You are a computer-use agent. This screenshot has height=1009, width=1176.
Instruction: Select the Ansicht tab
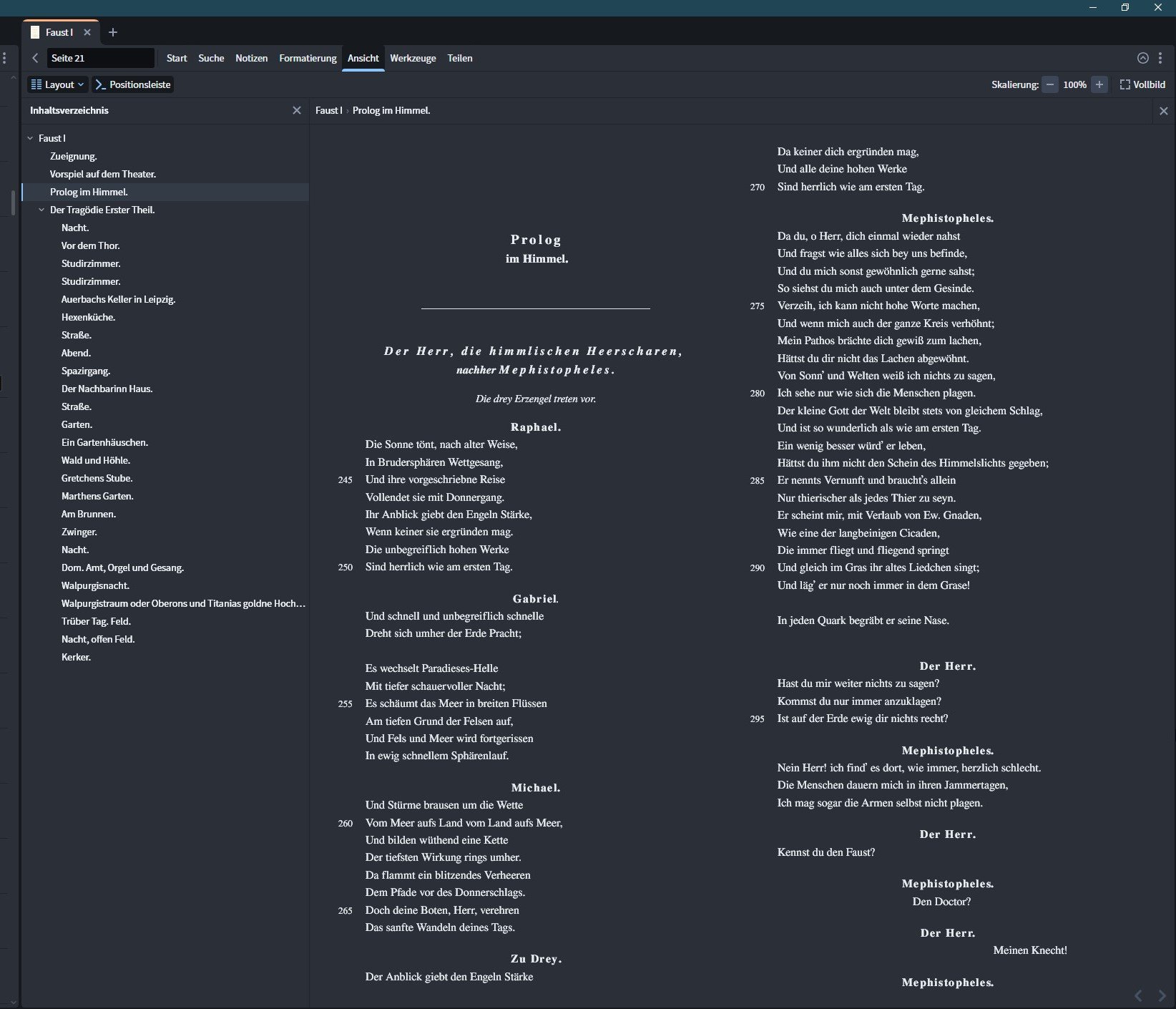click(x=363, y=58)
